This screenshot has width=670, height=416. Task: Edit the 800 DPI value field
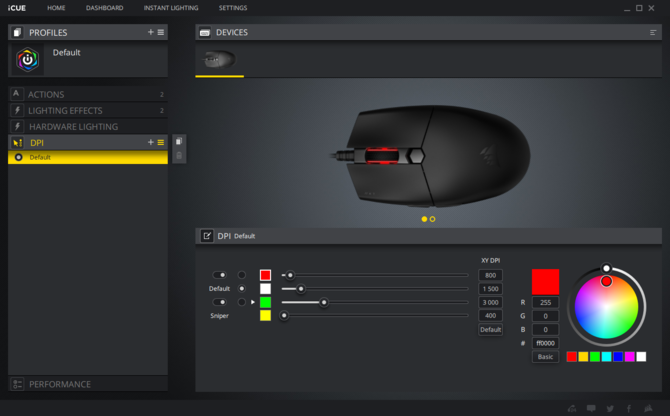click(x=491, y=275)
